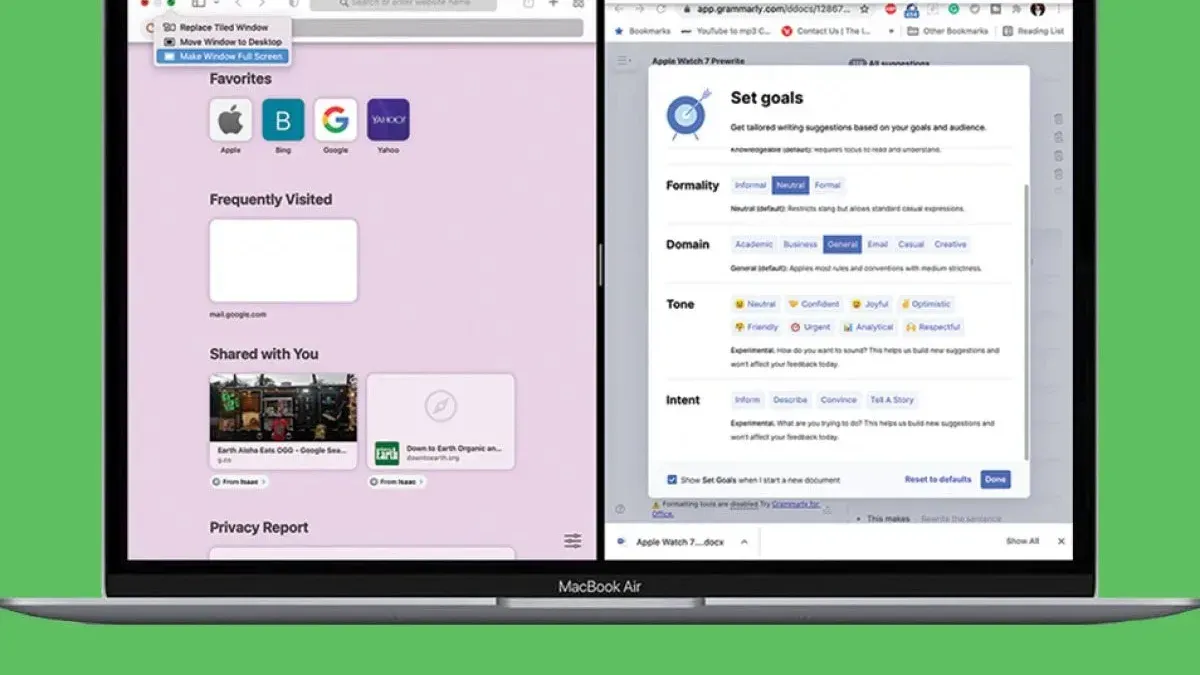Bookmark this page with Chrome's star icon

[863, 9]
